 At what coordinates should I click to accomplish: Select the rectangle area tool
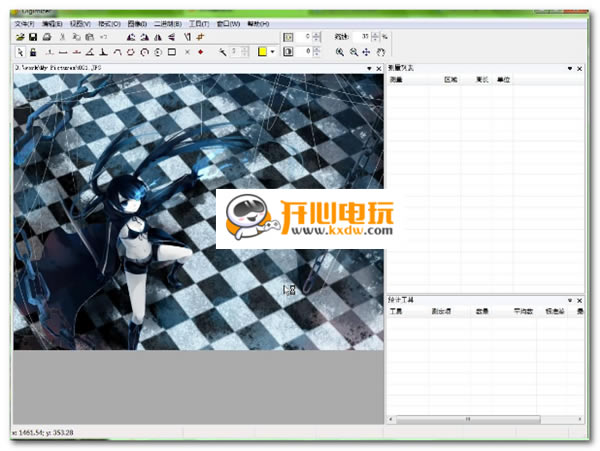[x=172, y=52]
